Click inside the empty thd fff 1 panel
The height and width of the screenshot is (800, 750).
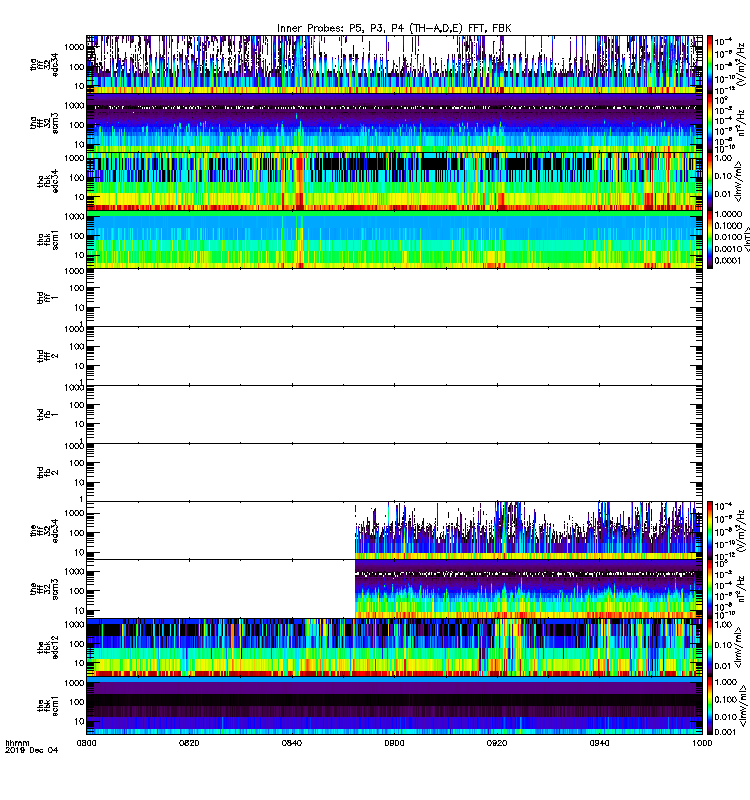(394, 297)
